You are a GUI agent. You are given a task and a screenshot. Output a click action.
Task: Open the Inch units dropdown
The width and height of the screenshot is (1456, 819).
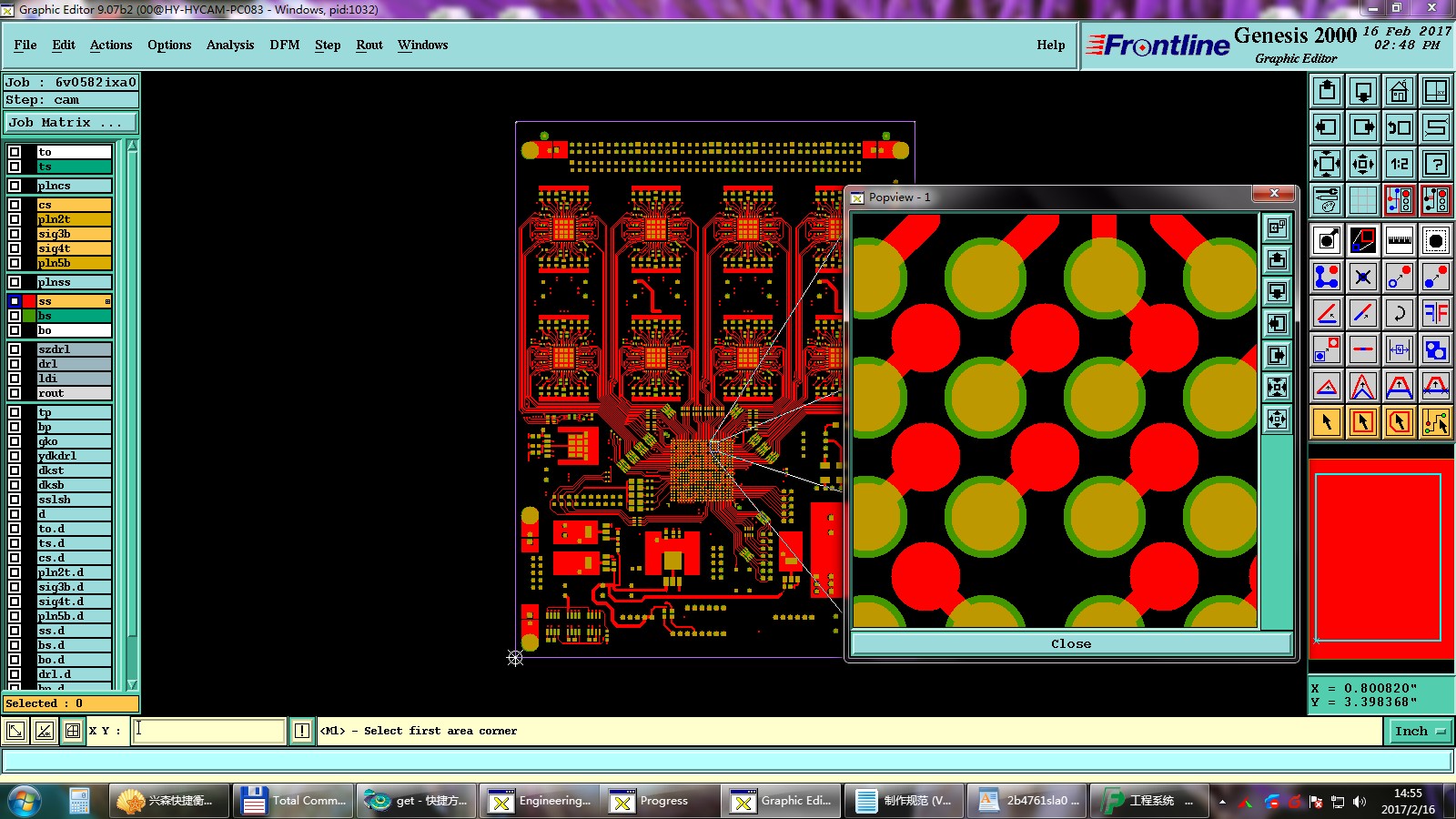(x=1420, y=731)
